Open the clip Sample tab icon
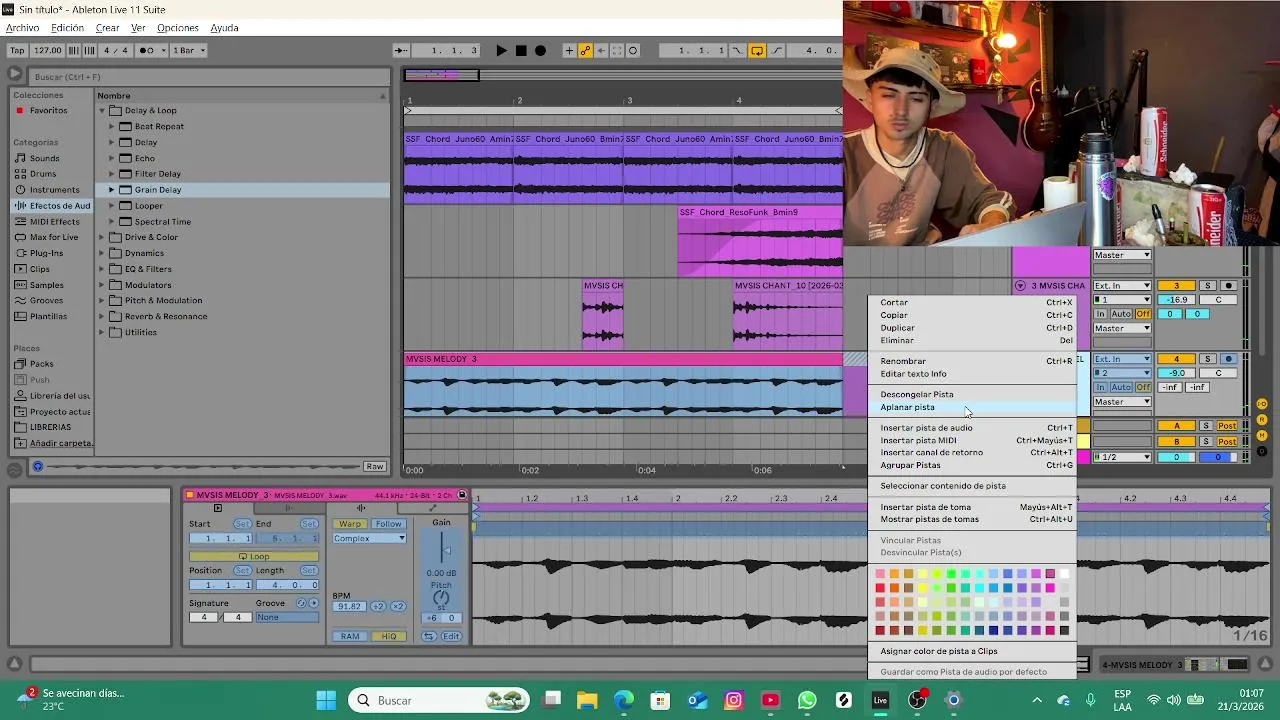Viewport: 1280px width, 720px height. [361, 508]
